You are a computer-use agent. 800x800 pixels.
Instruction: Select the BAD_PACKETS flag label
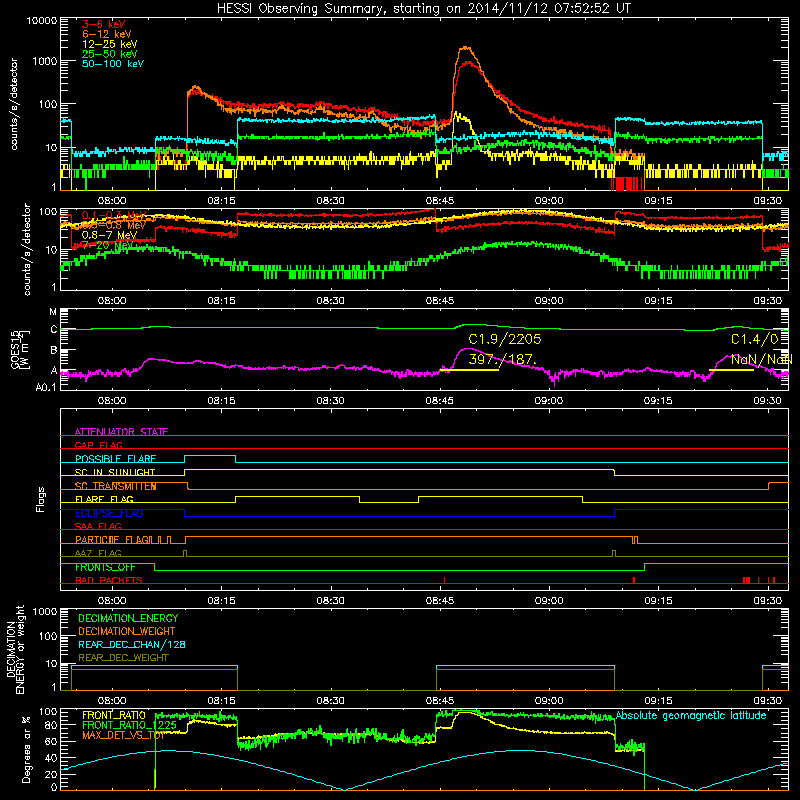109,580
